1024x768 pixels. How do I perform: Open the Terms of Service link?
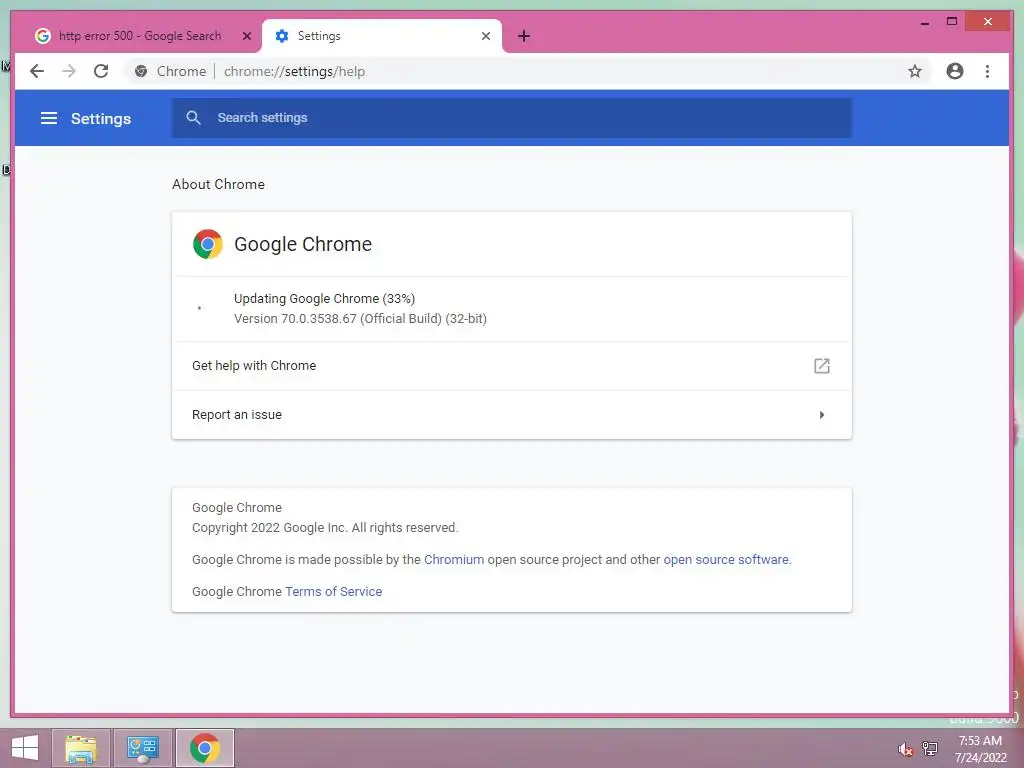click(333, 592)
